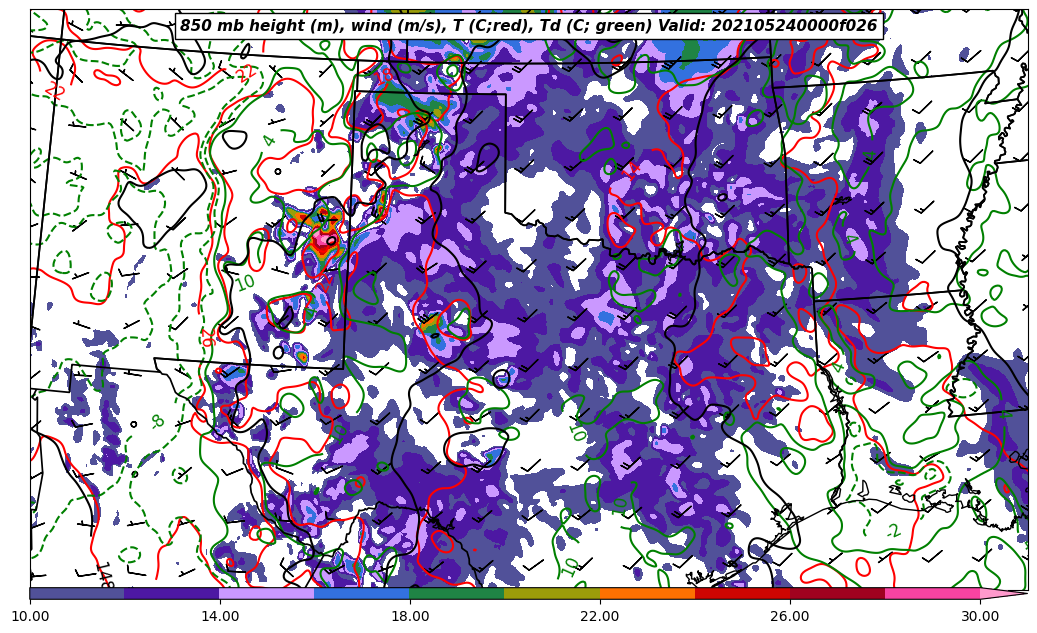Select the olive 20–22 colorbar segment
Viewport: 1037px width, 633px height.
pos(552,594)
